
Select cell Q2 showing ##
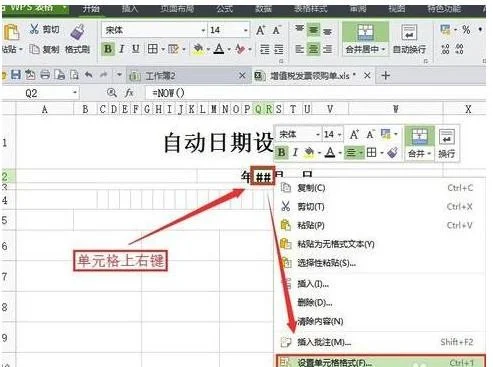coord(263,177)
